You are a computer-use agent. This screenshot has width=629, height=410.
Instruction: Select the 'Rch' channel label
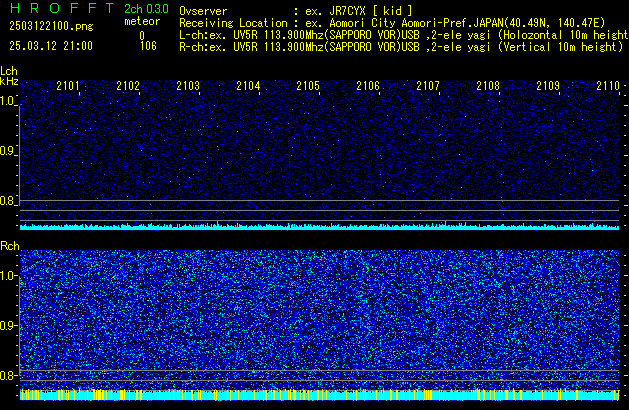click(10, 246)
